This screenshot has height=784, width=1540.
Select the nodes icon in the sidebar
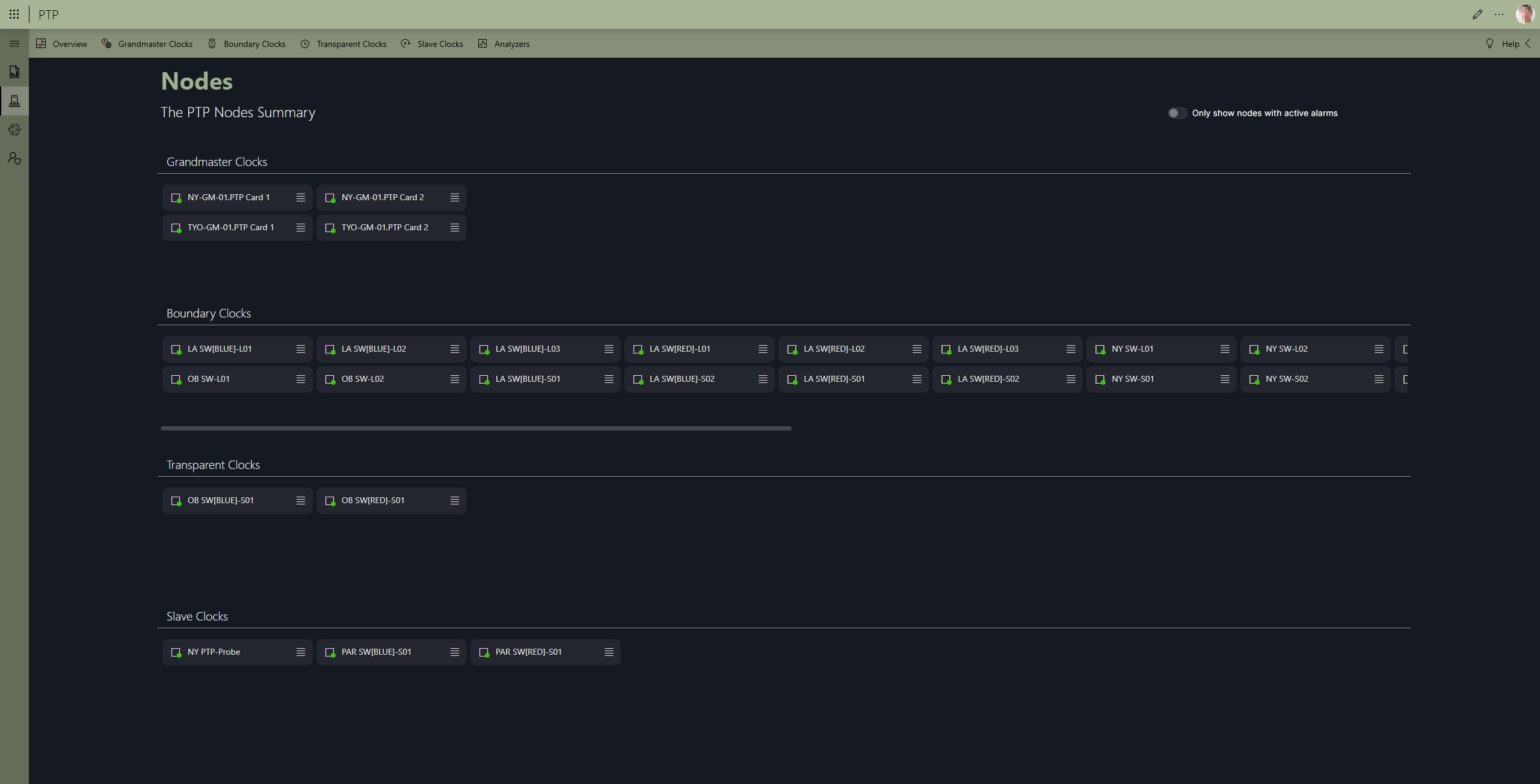[x=14, y=100]
